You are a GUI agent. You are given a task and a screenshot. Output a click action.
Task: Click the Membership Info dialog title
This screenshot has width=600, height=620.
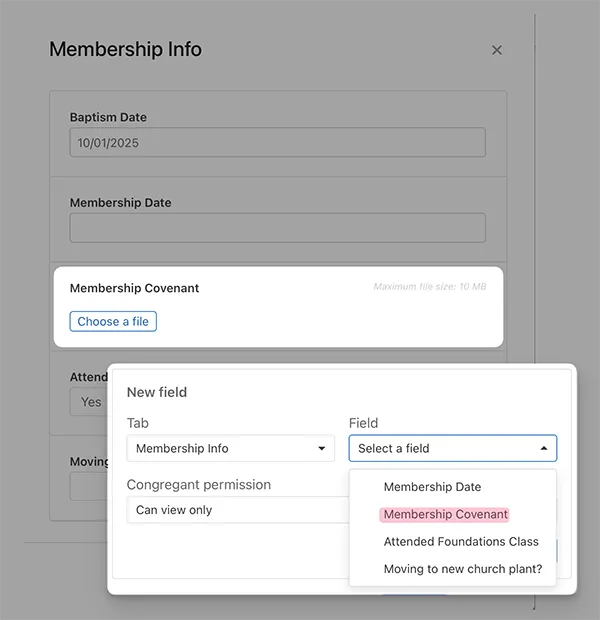click(x=125, y=49)
